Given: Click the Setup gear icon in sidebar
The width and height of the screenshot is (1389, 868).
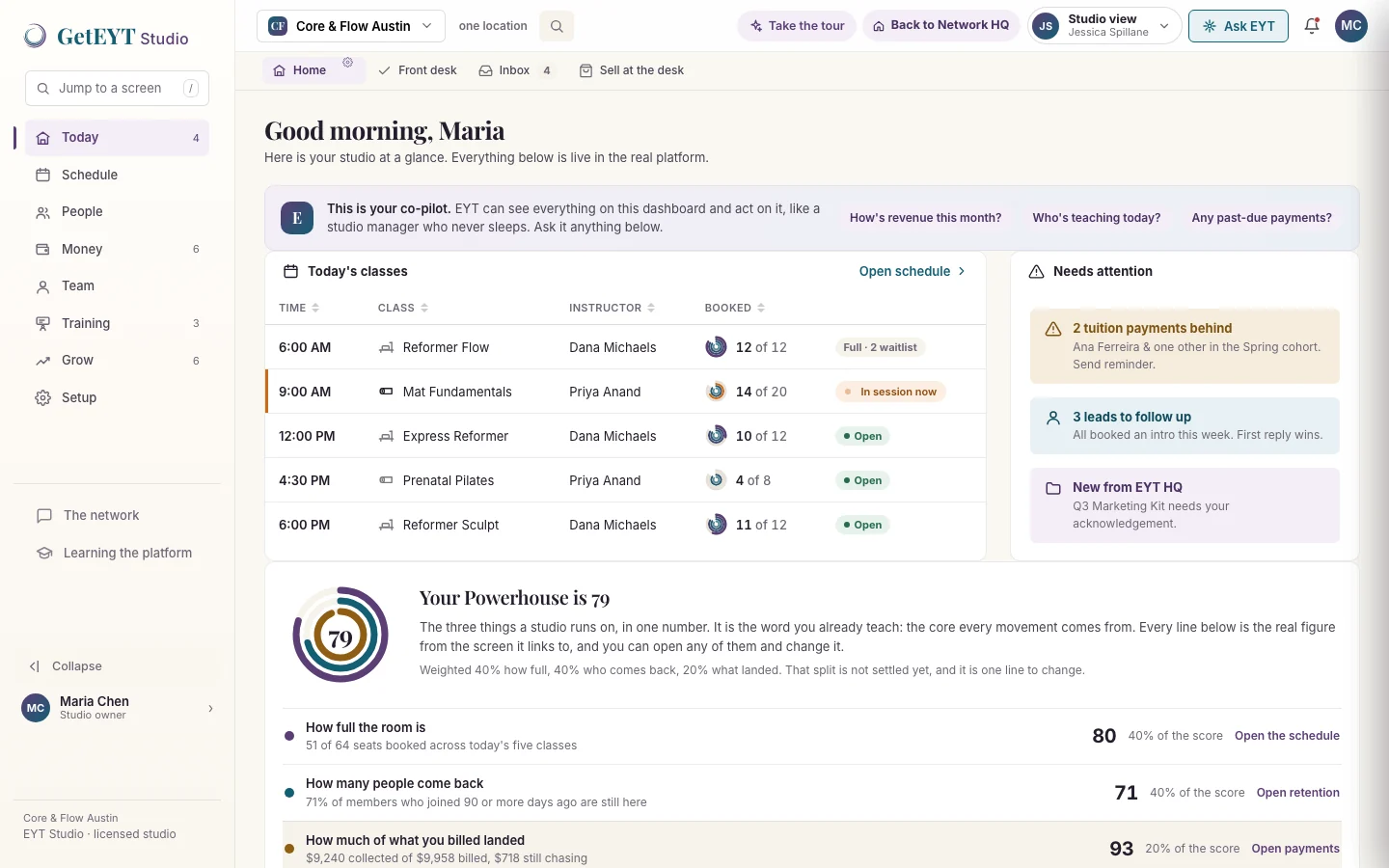Looking at the screenshot, I should 42,397.
